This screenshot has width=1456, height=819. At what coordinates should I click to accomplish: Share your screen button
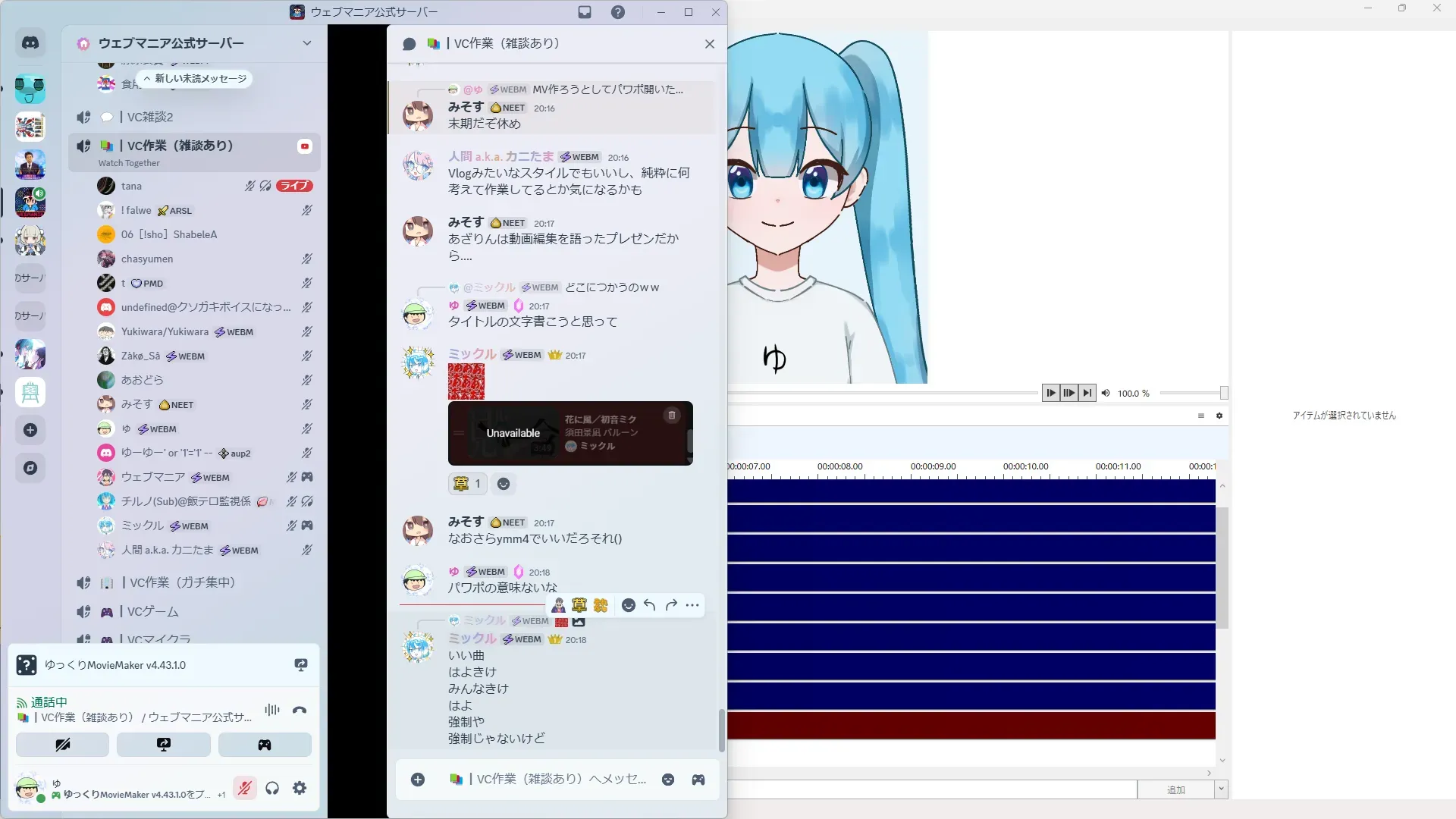(x=164, y=745)
